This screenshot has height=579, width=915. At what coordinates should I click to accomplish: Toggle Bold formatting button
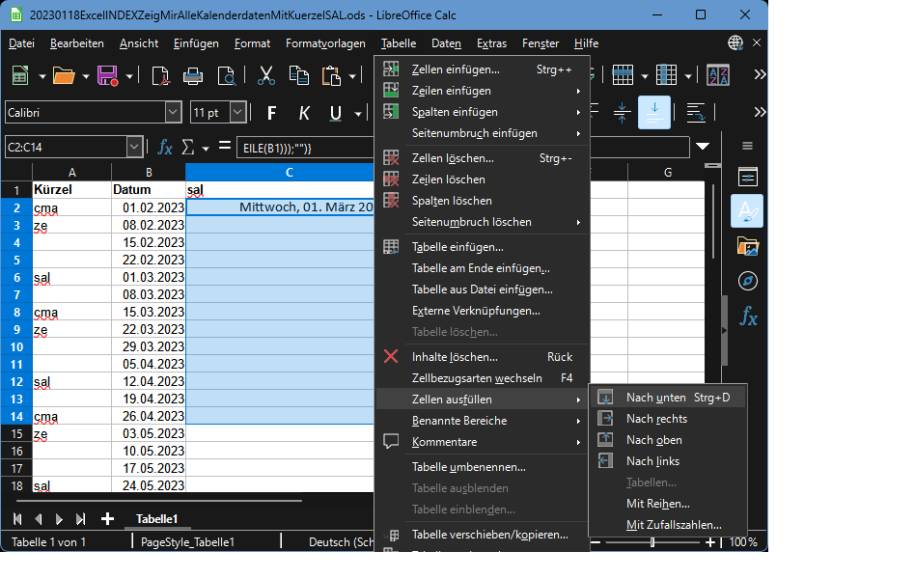270,112
